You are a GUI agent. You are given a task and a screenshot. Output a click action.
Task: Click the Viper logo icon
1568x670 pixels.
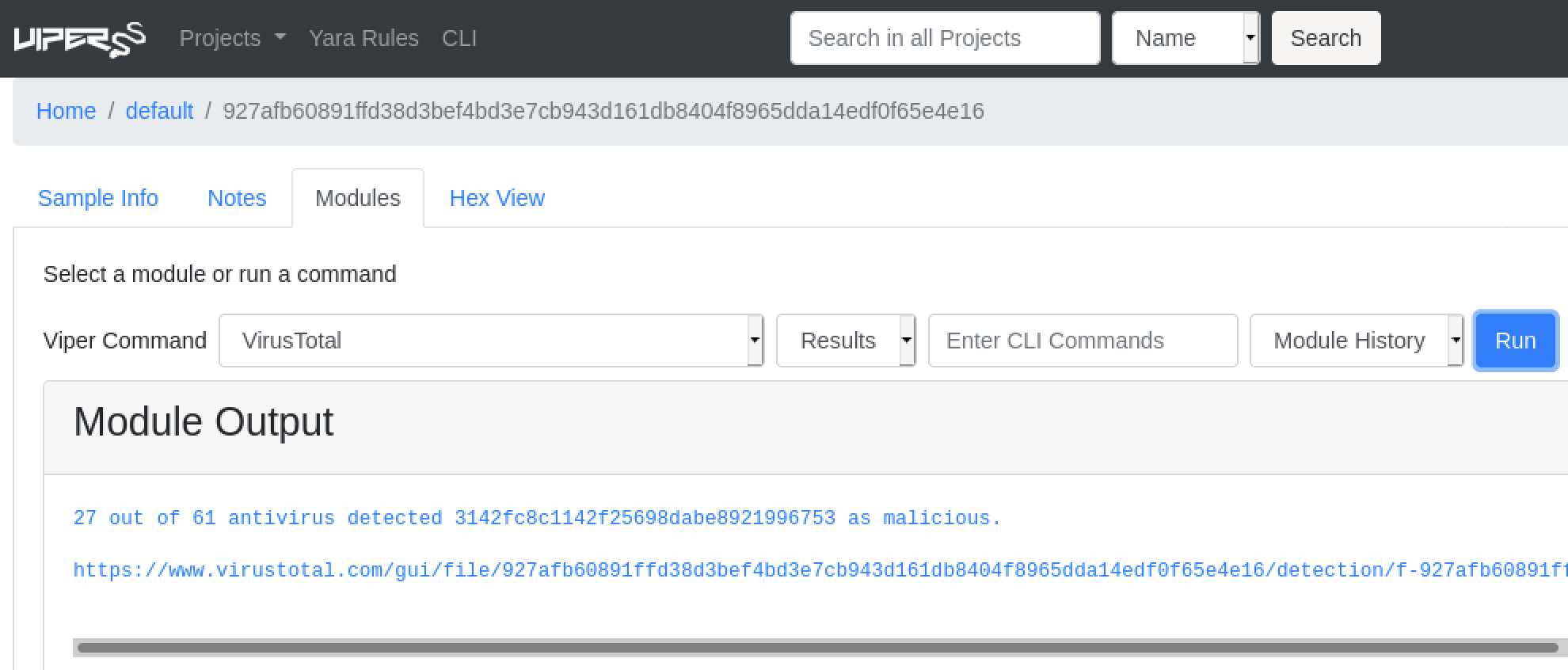79,39
